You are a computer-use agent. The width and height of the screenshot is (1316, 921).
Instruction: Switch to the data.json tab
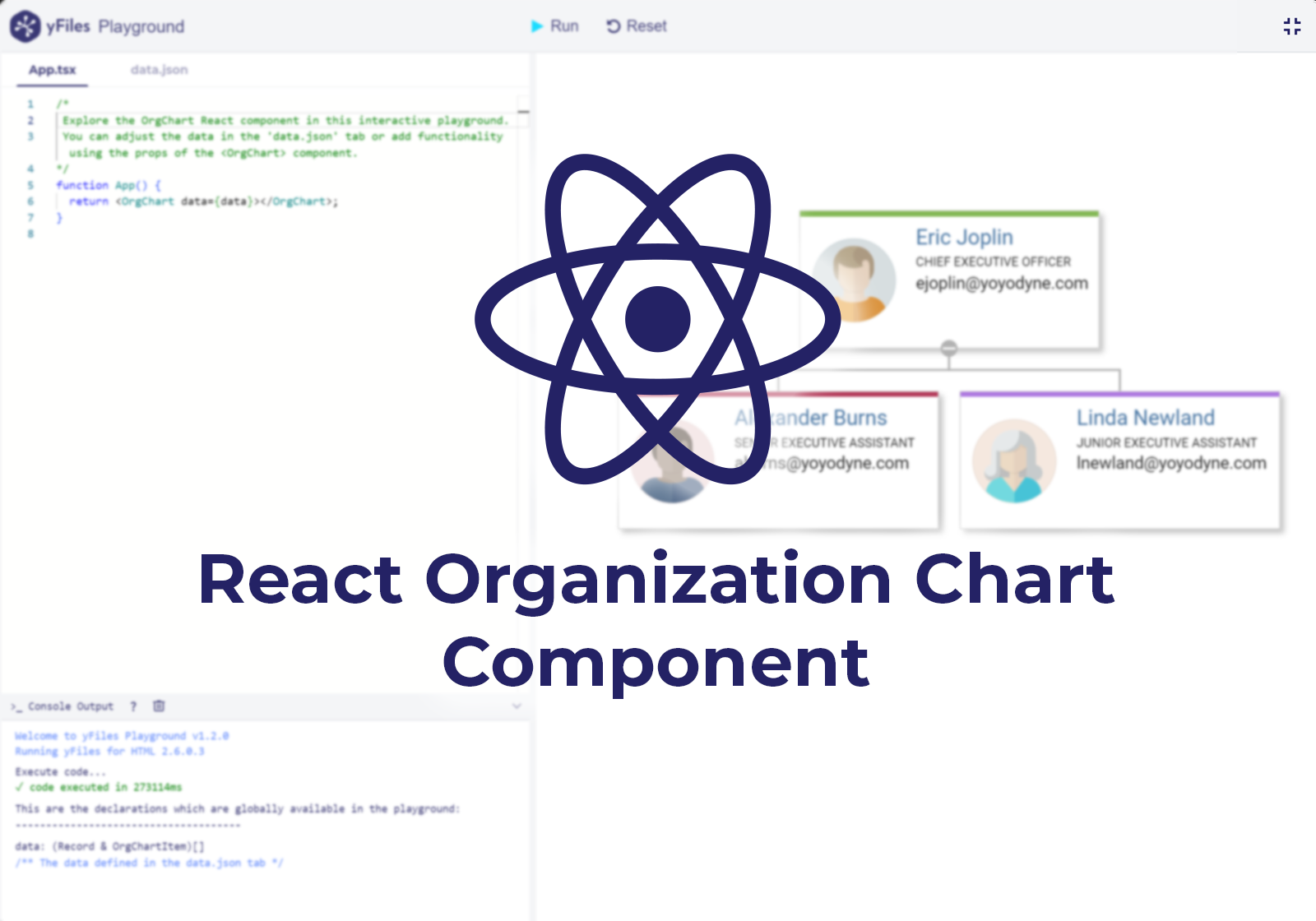coord(160,70)
